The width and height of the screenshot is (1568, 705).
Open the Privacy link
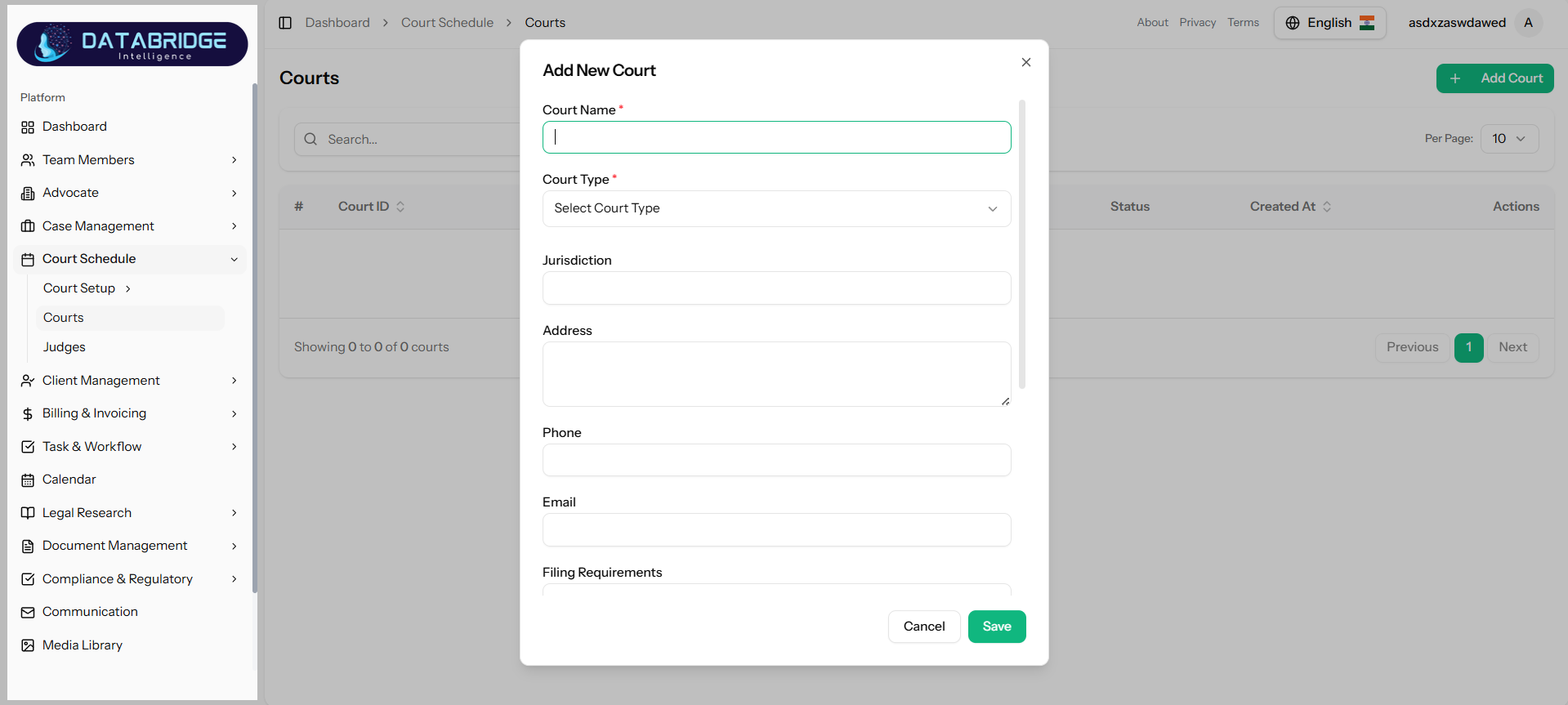[1198, 23]
